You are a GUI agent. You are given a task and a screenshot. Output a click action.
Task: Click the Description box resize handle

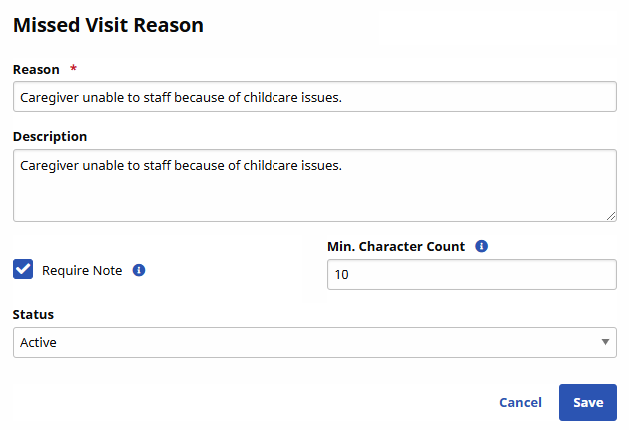pos(611,215)
